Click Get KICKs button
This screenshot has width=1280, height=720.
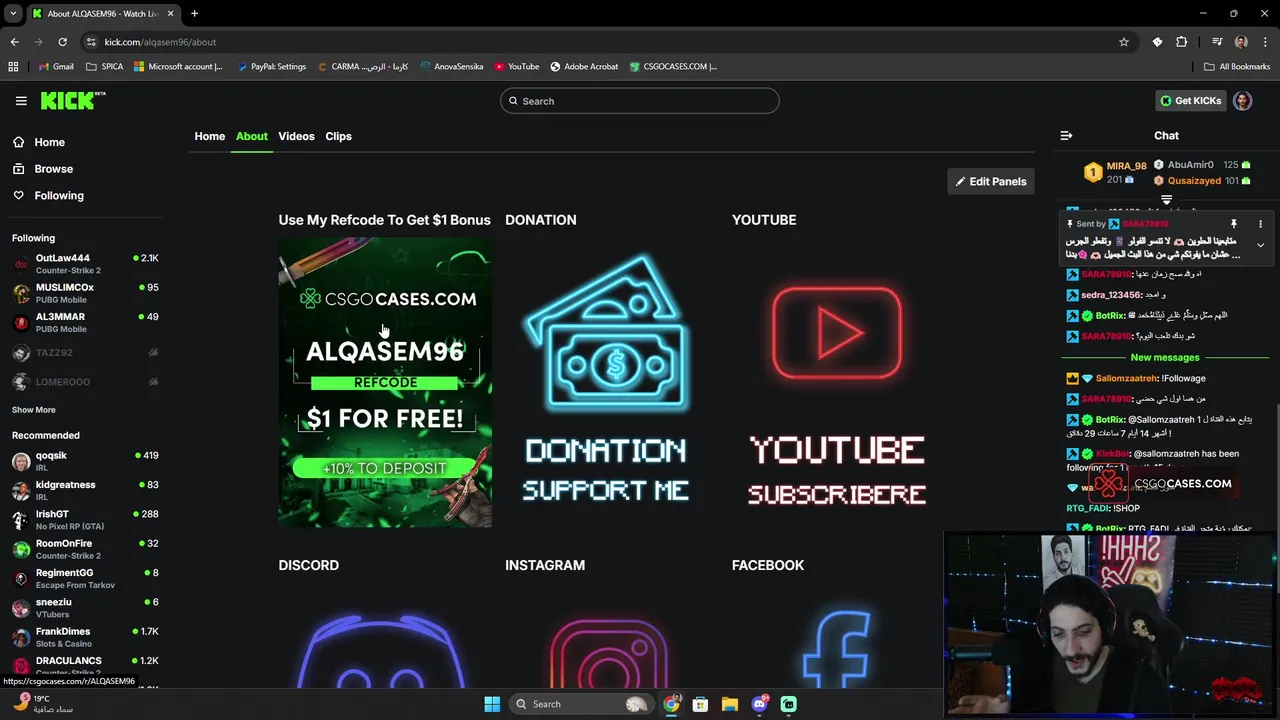[x=1190, y=101]
